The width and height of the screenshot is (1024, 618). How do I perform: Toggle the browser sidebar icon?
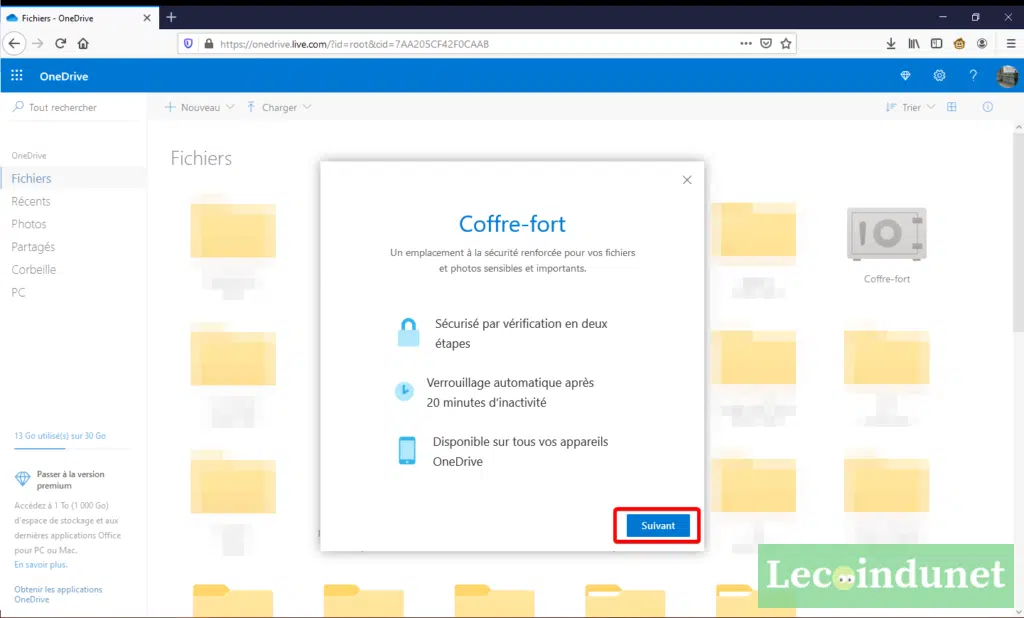pyautogui.click(x=936, y=44)
